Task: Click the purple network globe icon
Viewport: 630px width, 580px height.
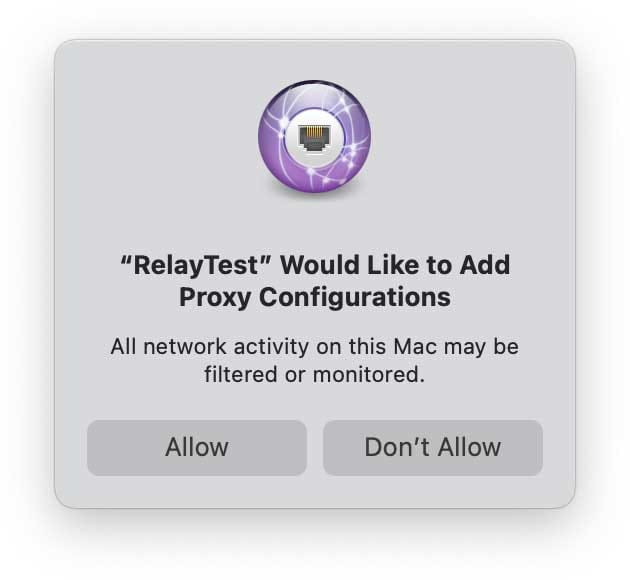Action: pos(314,137)
